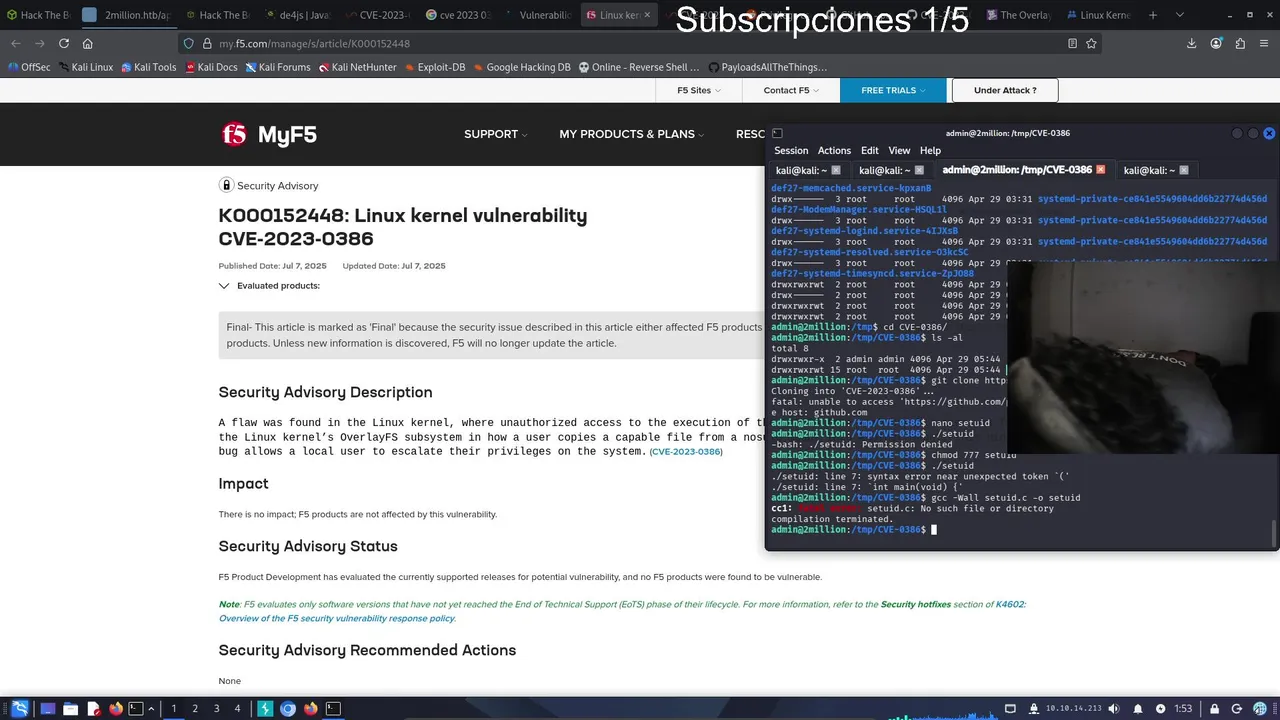
Task: Expand MY PRODUCTS & PLANS menu
Action: click(x=631, y=134)
